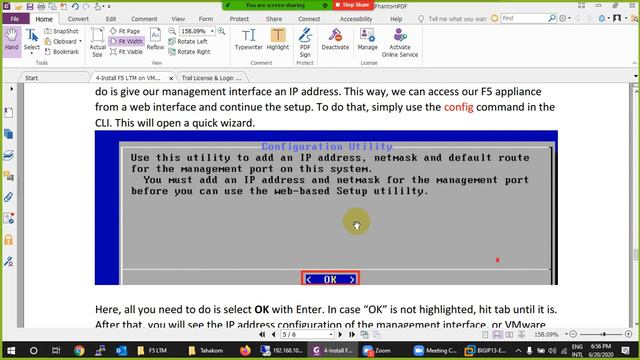Open page number dropdown in status bar

[331, 334]
